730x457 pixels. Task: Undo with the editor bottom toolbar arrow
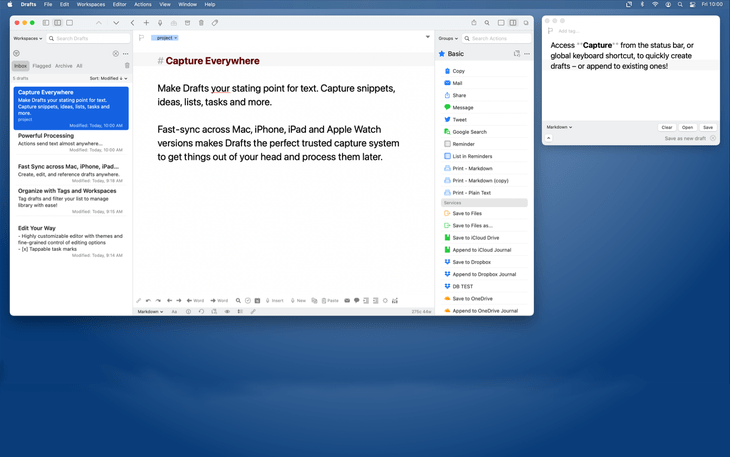tap(148, 301)
